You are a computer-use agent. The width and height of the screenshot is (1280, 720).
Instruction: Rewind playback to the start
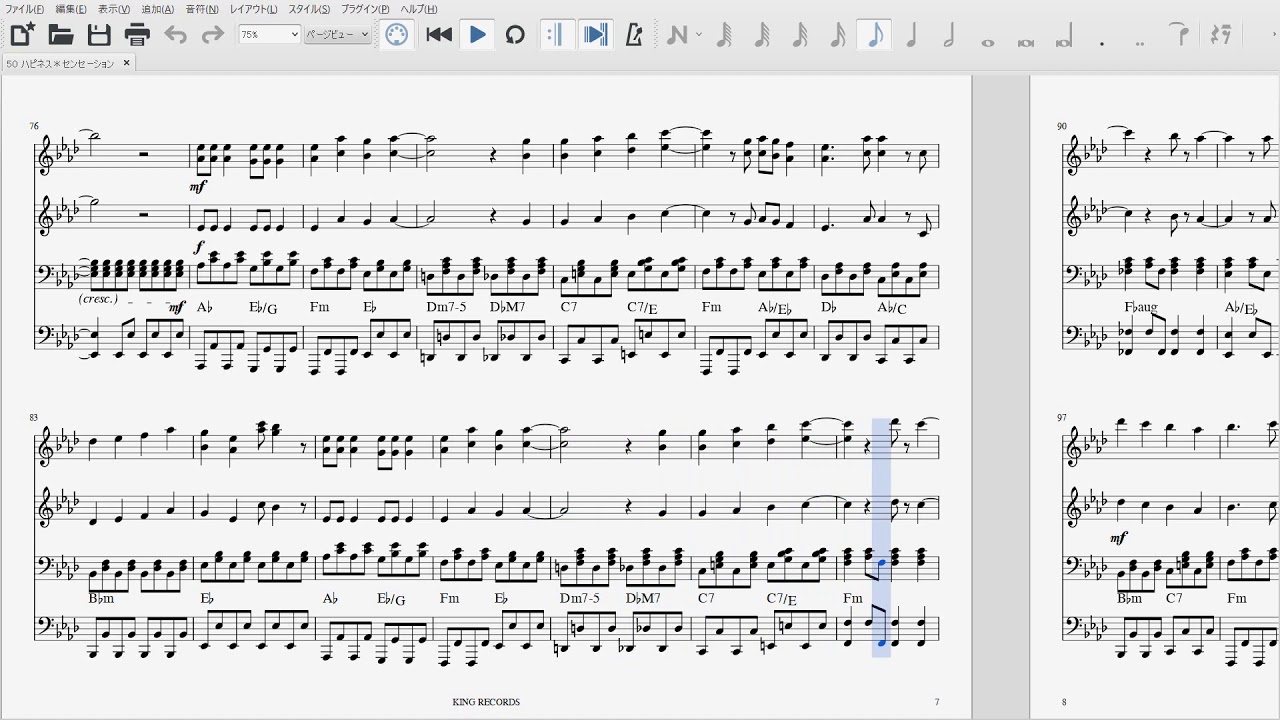[439, 35]
